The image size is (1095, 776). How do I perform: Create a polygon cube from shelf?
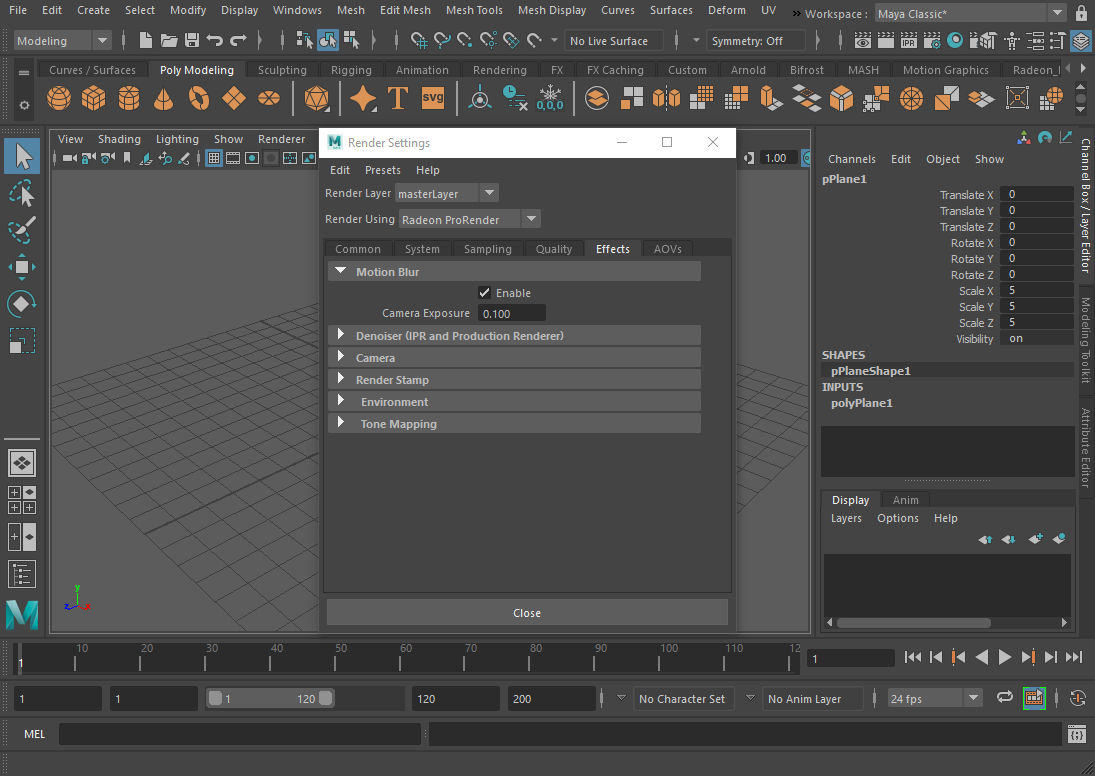pos(94,98)
